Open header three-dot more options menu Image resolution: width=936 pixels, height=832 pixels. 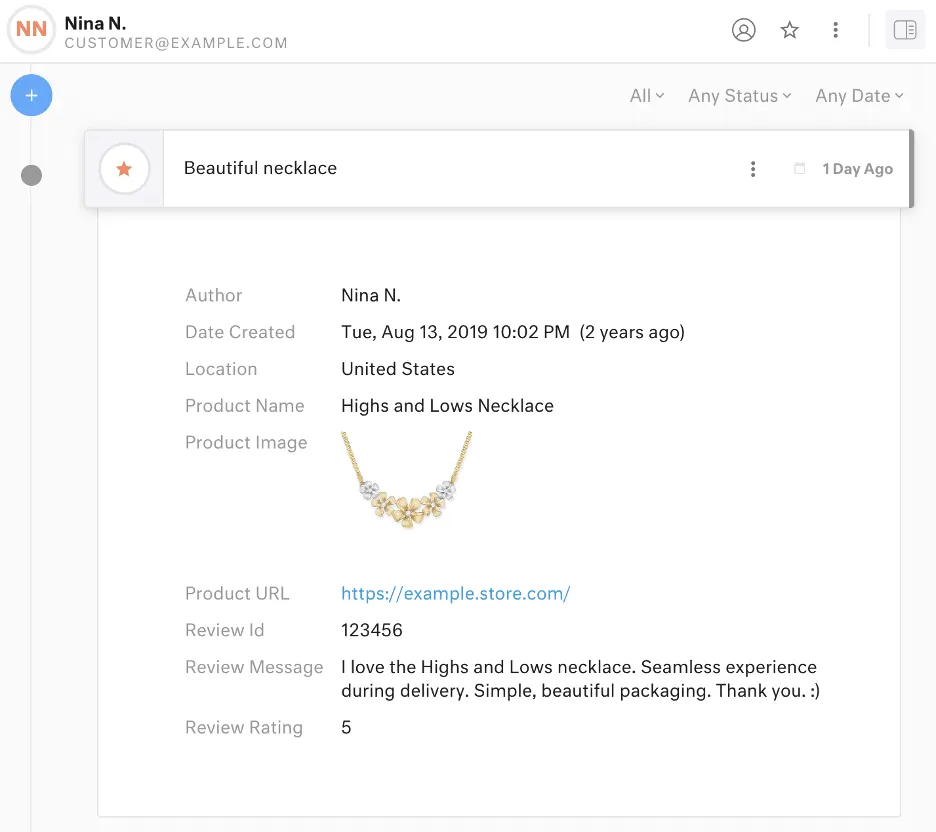point(835,30)
